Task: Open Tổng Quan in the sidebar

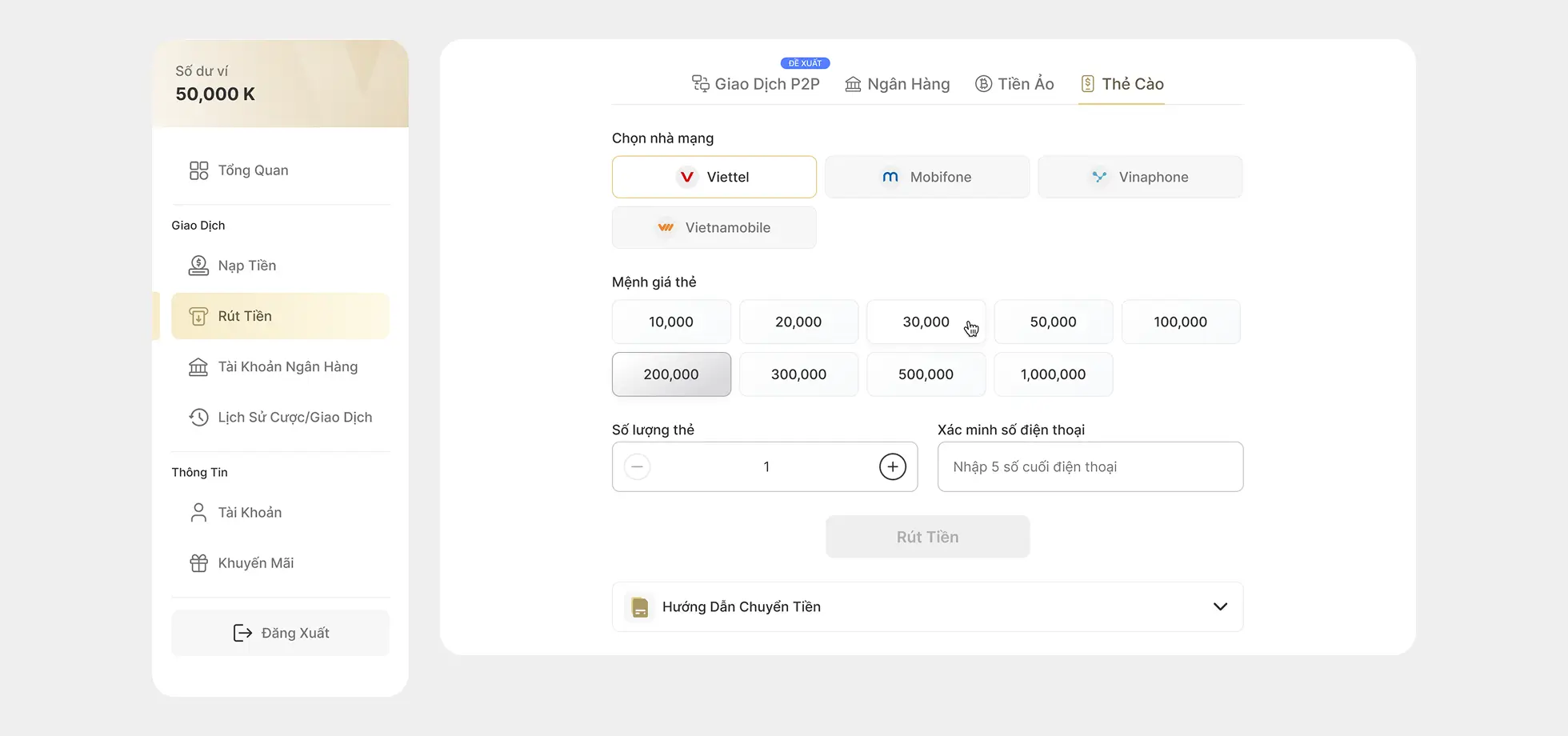Action: click(x=280, y=170)
